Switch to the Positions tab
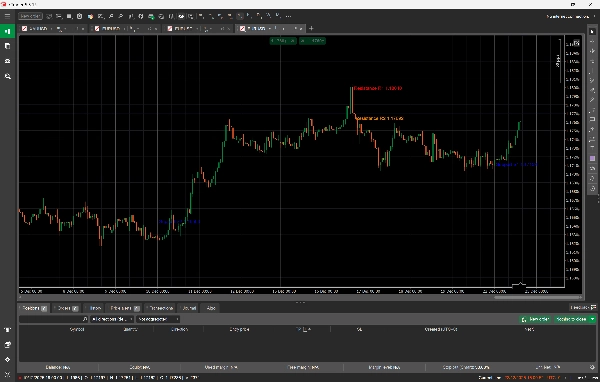 tap(34, 308)
